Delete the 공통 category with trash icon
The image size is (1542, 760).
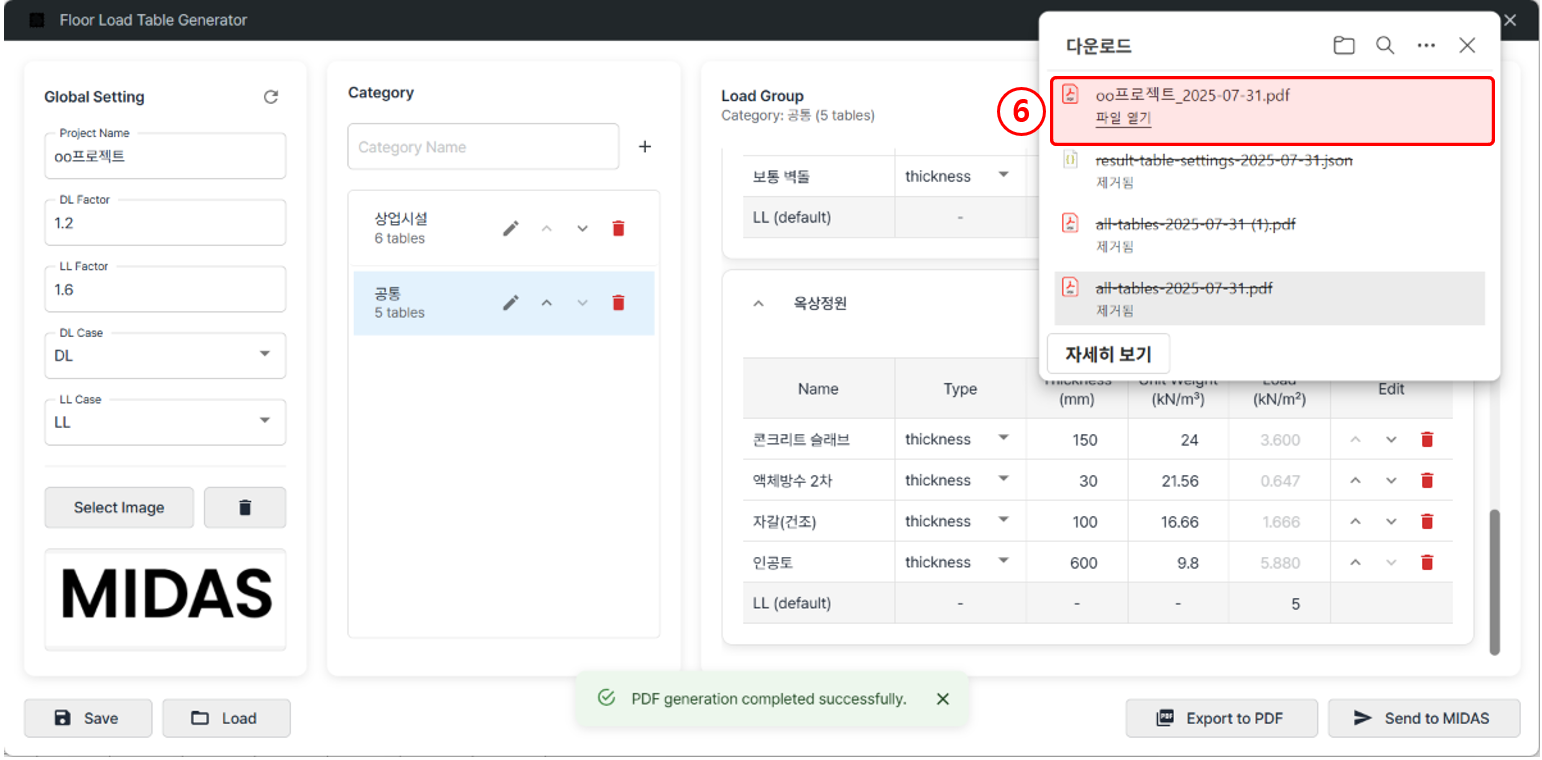(x=618, y=302)
